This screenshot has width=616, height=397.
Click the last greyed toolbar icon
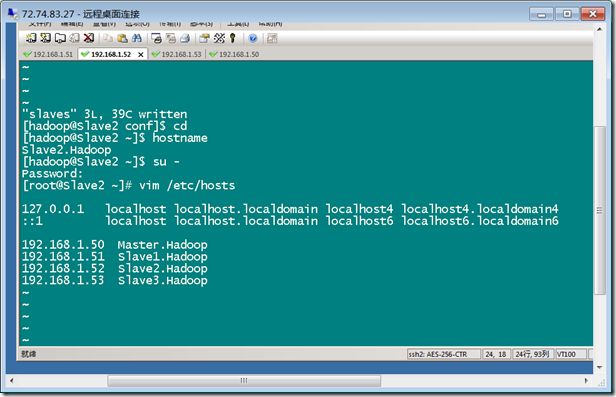[272, 38]
